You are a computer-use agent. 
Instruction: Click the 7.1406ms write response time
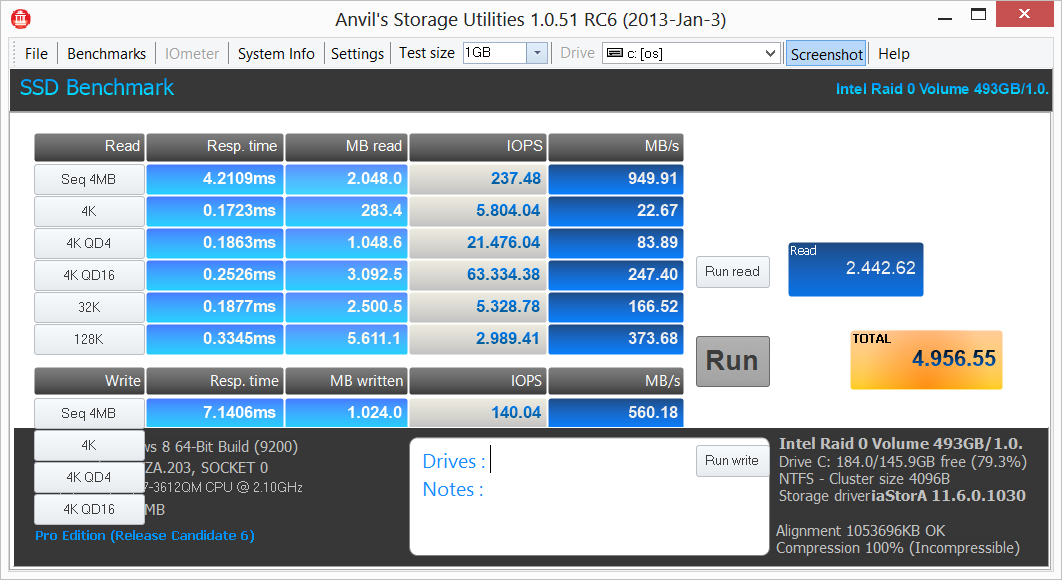point(215,413)
